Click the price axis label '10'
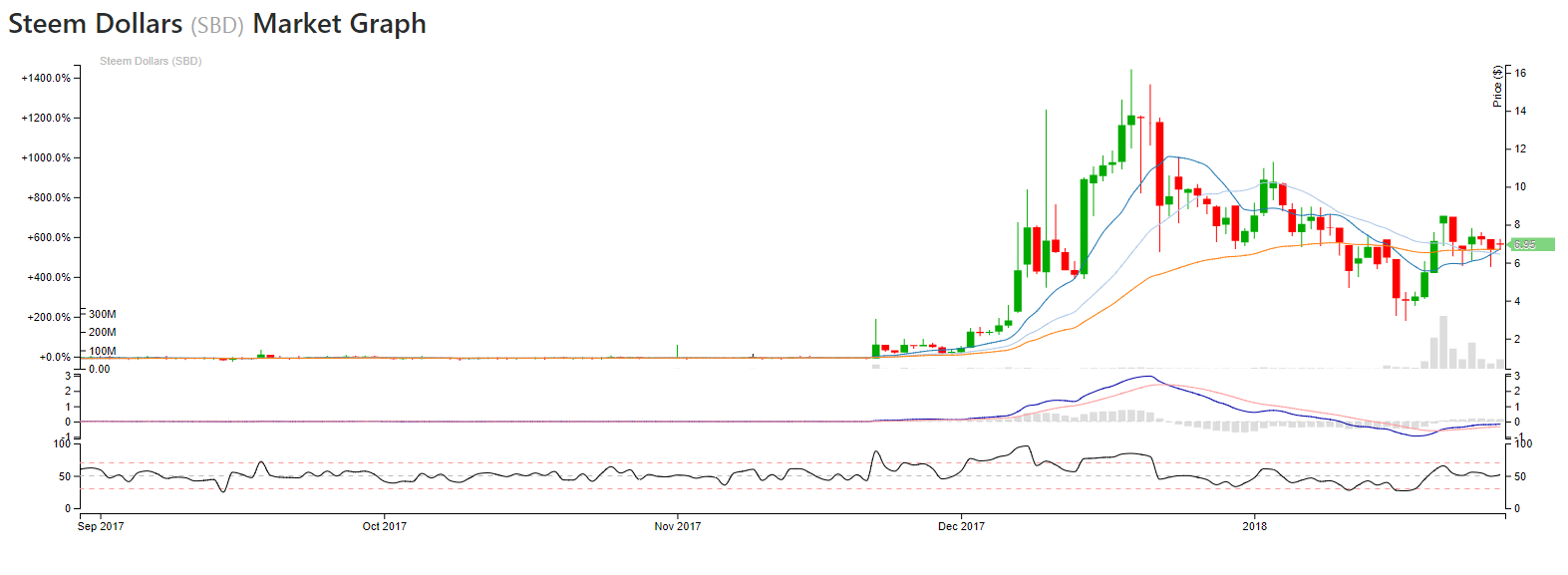The image size is (1568, 575). point(1520,186)
